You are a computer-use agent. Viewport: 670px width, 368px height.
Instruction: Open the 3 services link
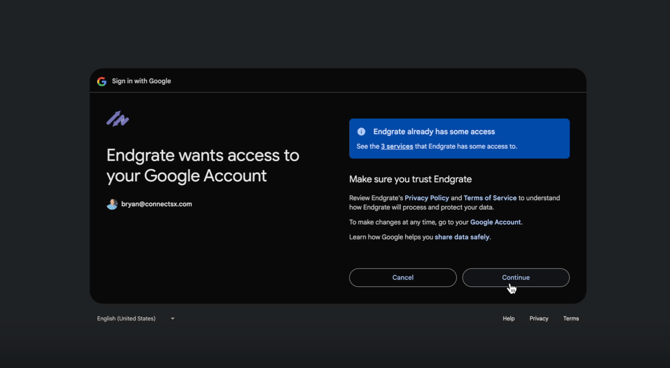[397, 146]
